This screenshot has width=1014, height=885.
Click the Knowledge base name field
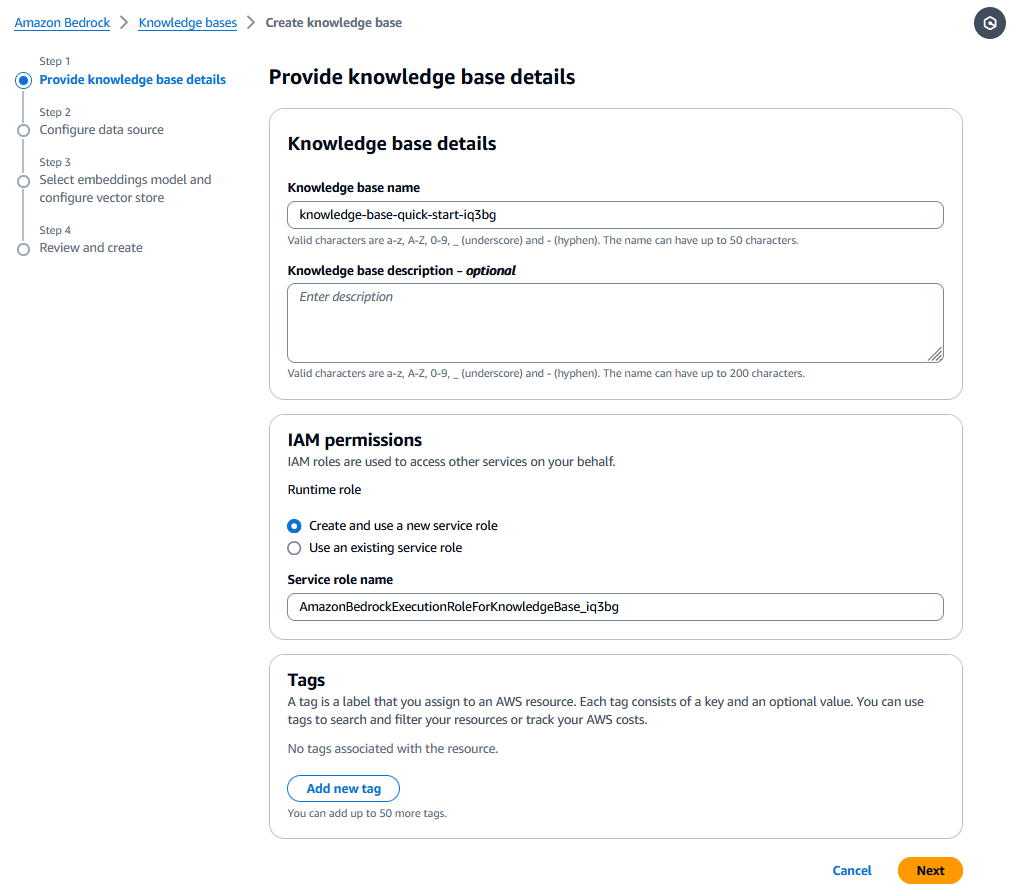(615, 215)
